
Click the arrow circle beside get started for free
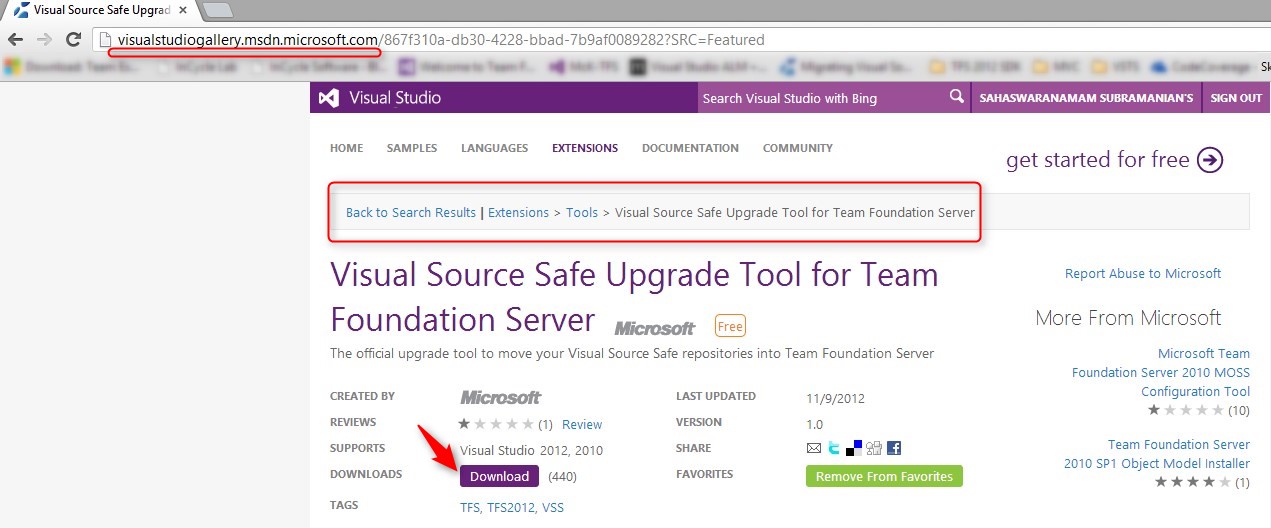click(1210, 160)
